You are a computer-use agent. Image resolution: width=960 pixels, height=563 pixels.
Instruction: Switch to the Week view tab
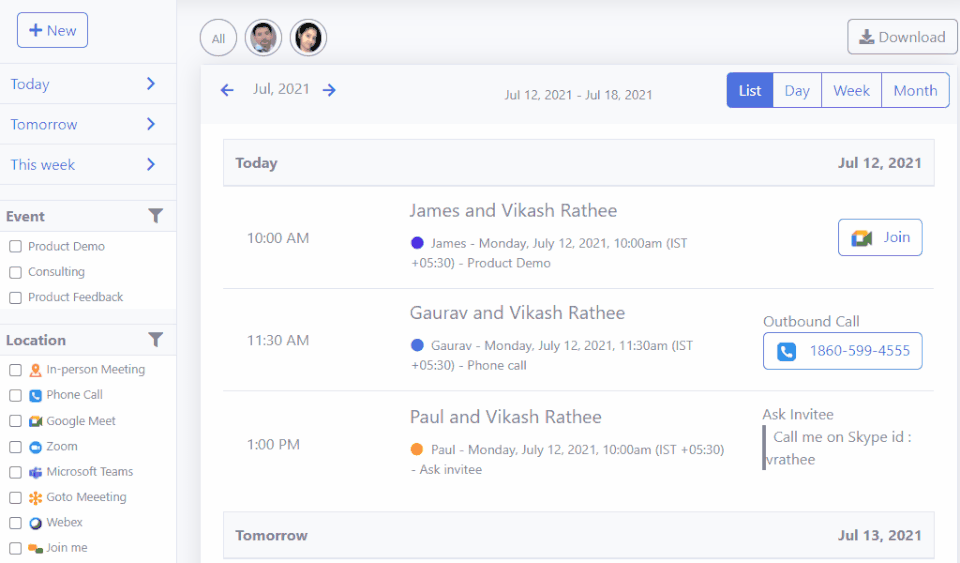851,90
